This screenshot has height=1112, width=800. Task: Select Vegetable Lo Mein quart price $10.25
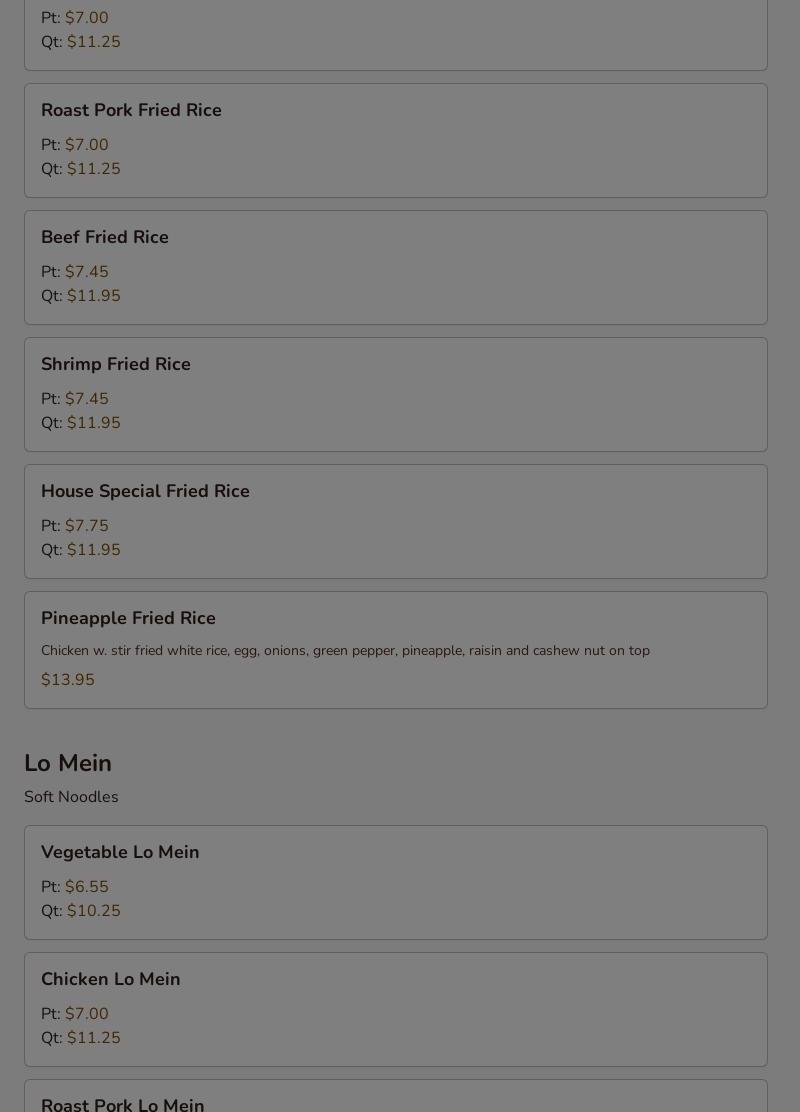point(94,911)
